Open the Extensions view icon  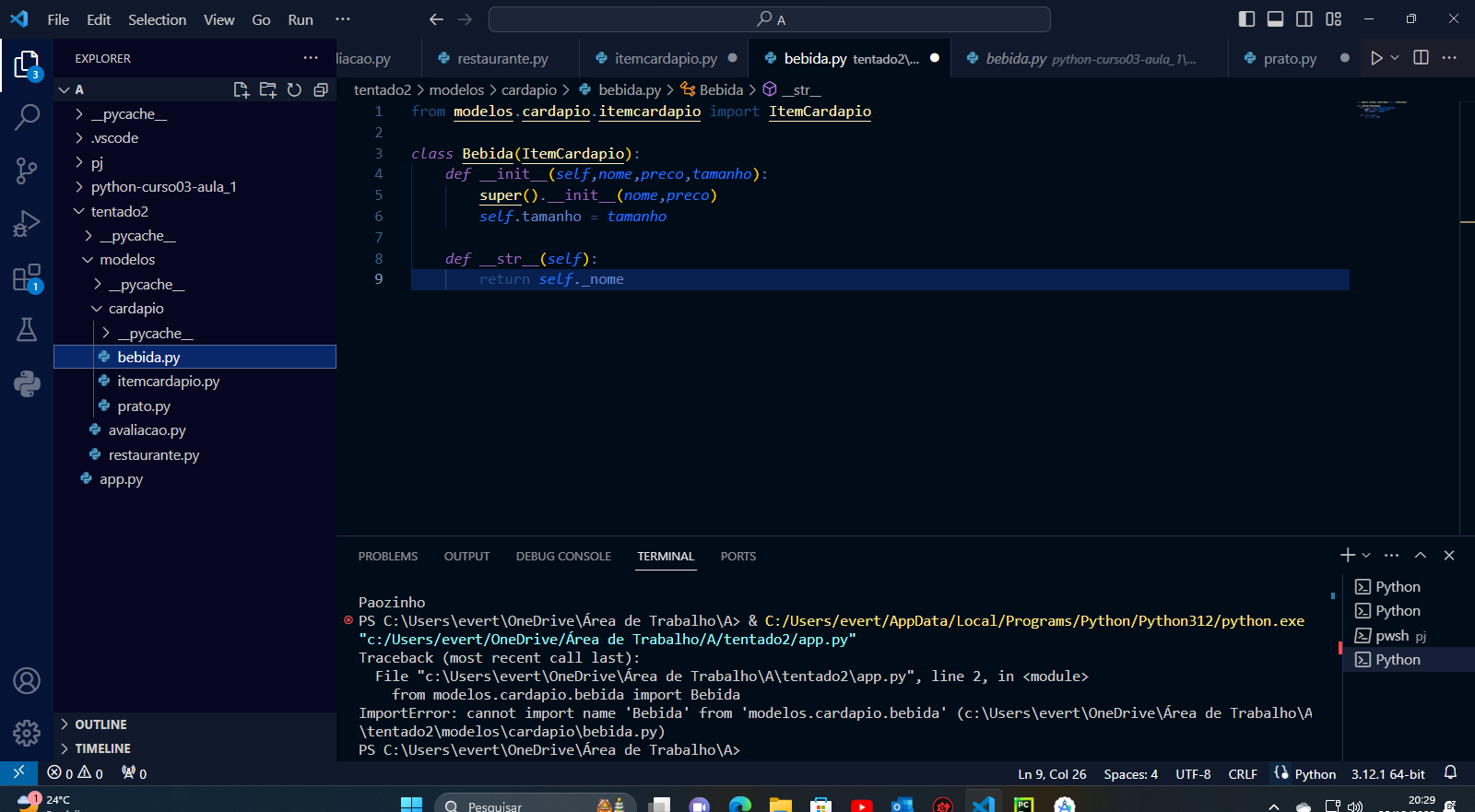click(27, 277)
